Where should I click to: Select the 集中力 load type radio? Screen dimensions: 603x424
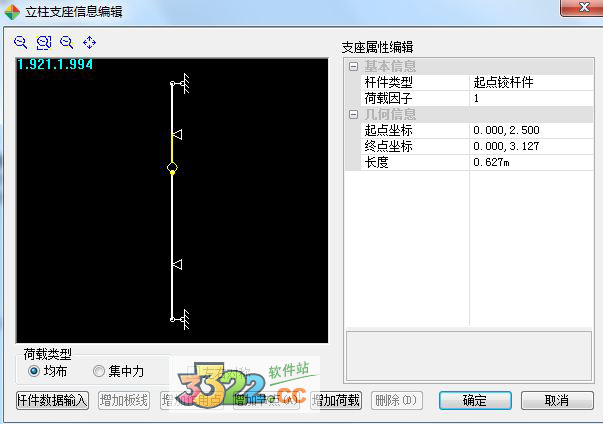[99, 371]
